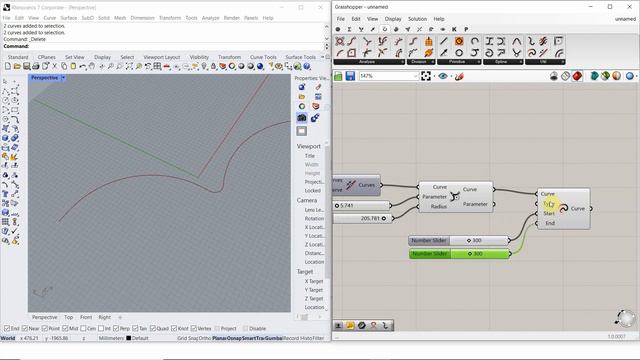This screenshot has width=640, height=360.
Task: Switch to the Curve Tools toolbar tab
Action: point(263,57)
